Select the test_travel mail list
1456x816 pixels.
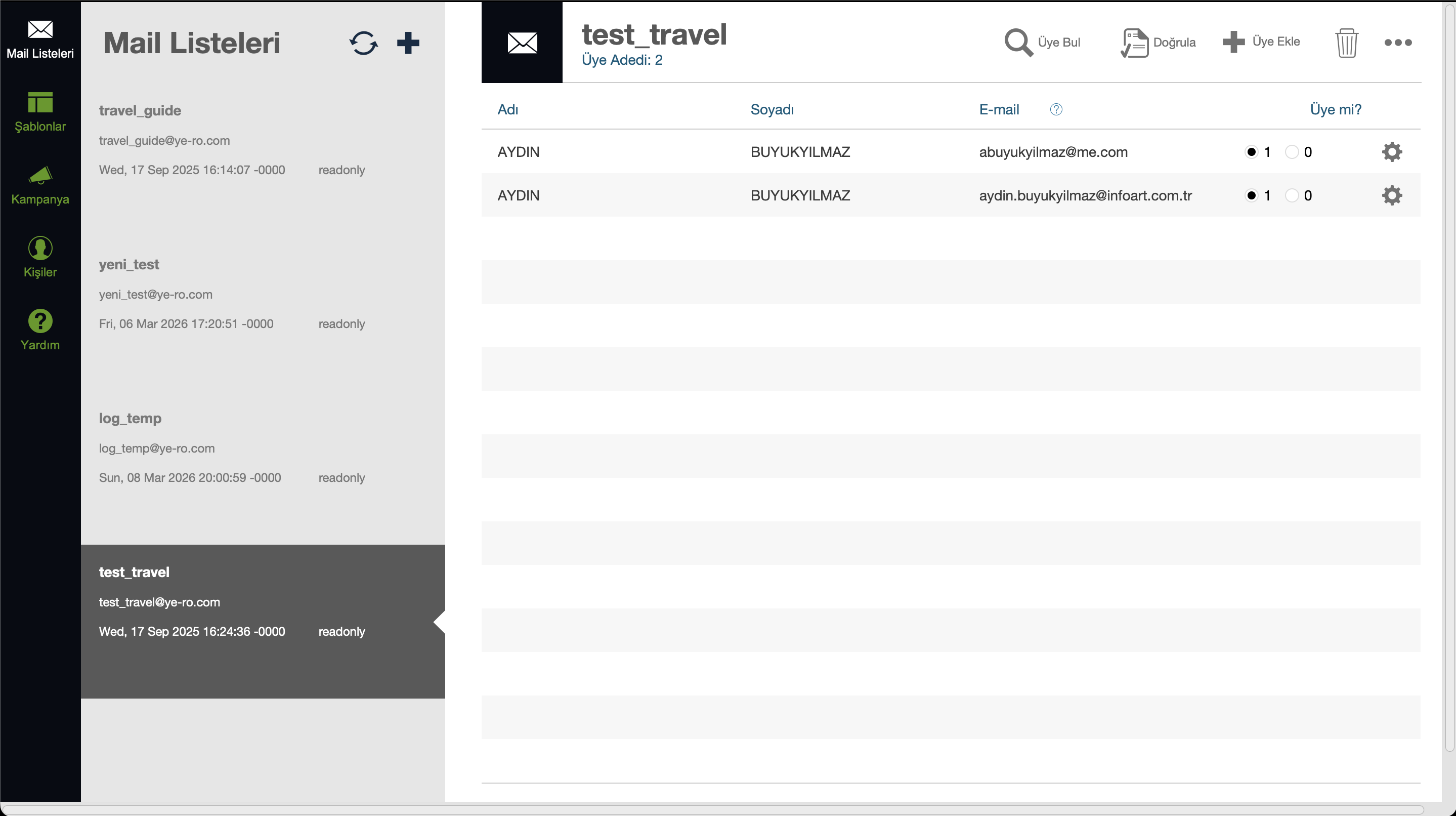click(263, 622)
